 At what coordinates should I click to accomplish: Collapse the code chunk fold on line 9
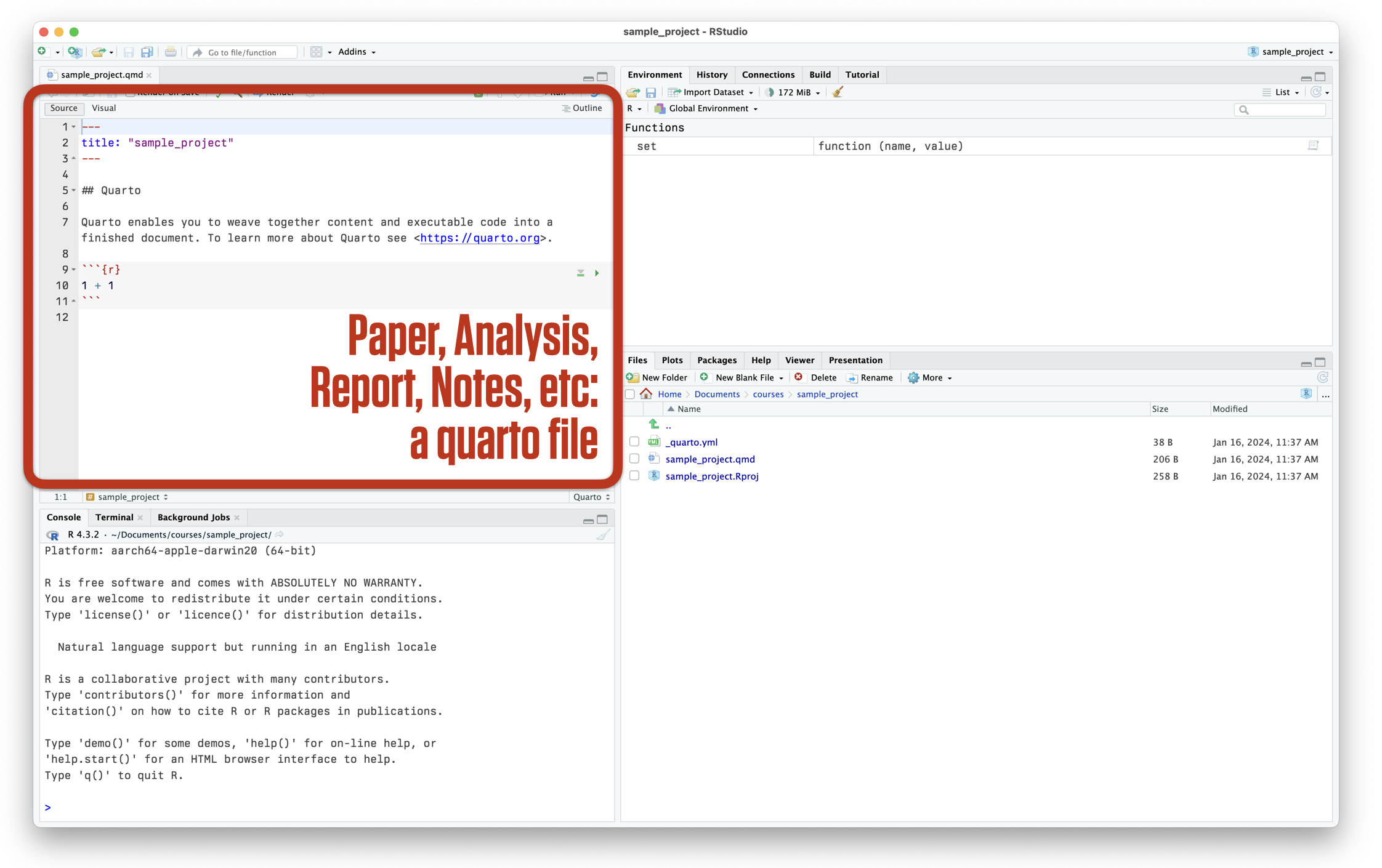pos(74,270)
